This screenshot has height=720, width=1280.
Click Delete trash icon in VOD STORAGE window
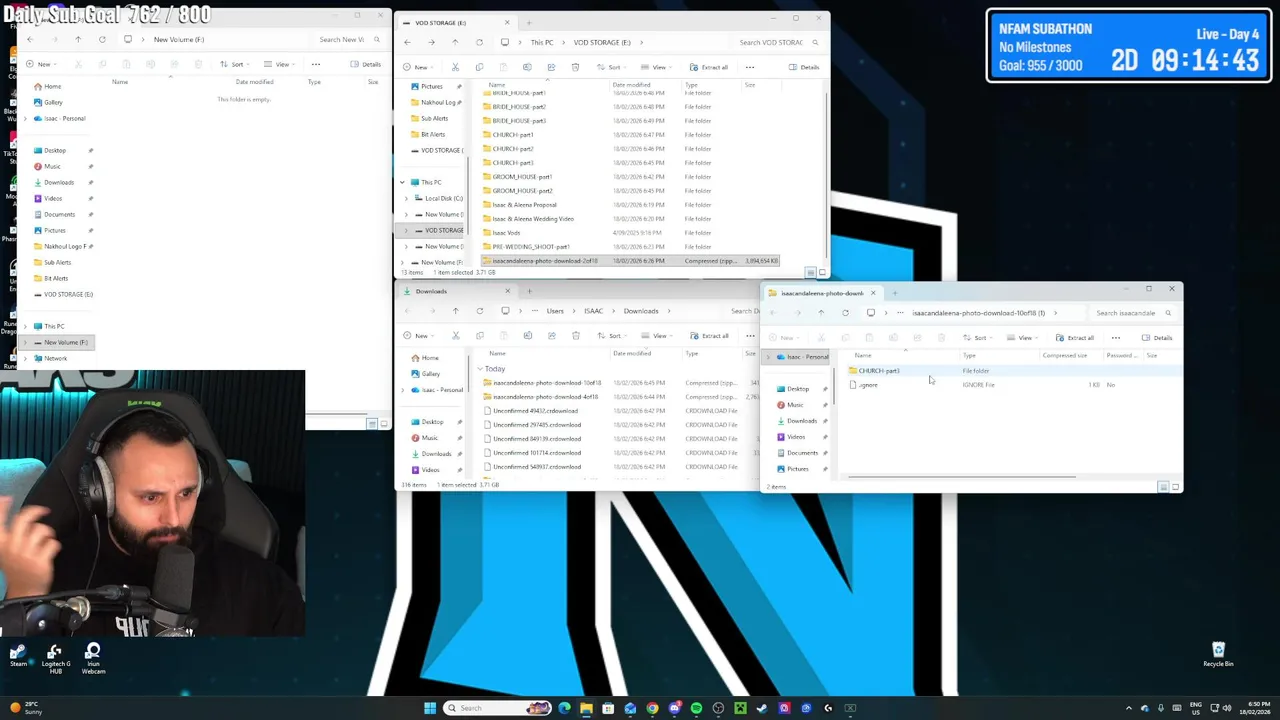click(x=575, y=67)
